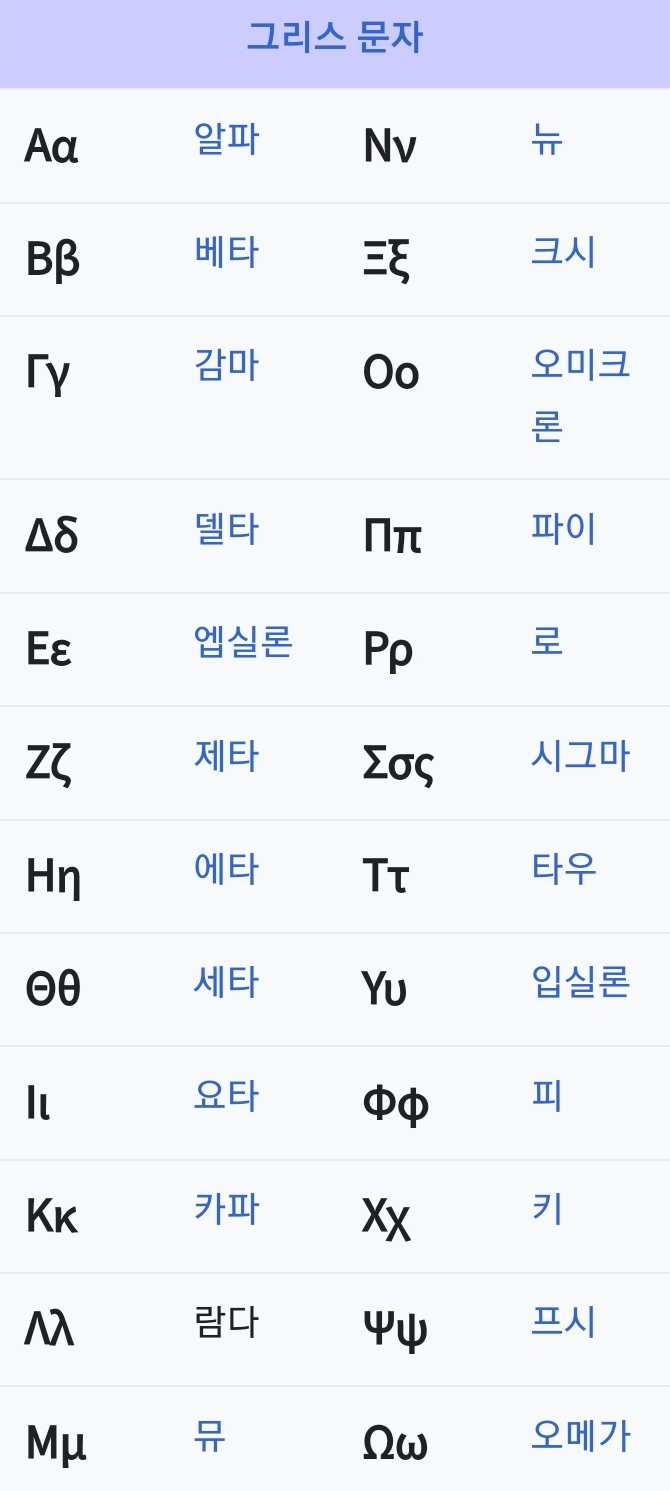Viewport: 670px width, 1491px height.
Task: Click the 뉴 link
Action: tap(547, 139)
